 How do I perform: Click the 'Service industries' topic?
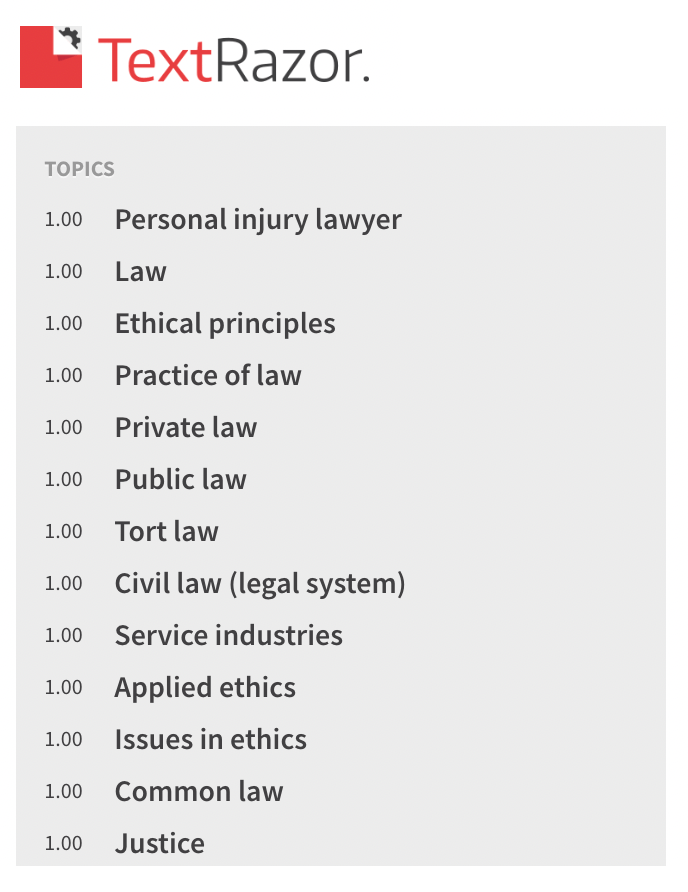click(x=228, y=635)
